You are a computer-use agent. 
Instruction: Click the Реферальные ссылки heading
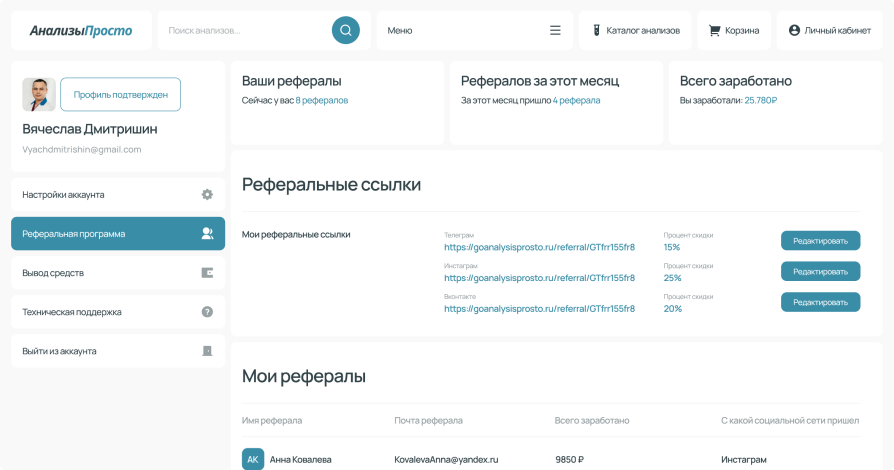tap(331, 184)
